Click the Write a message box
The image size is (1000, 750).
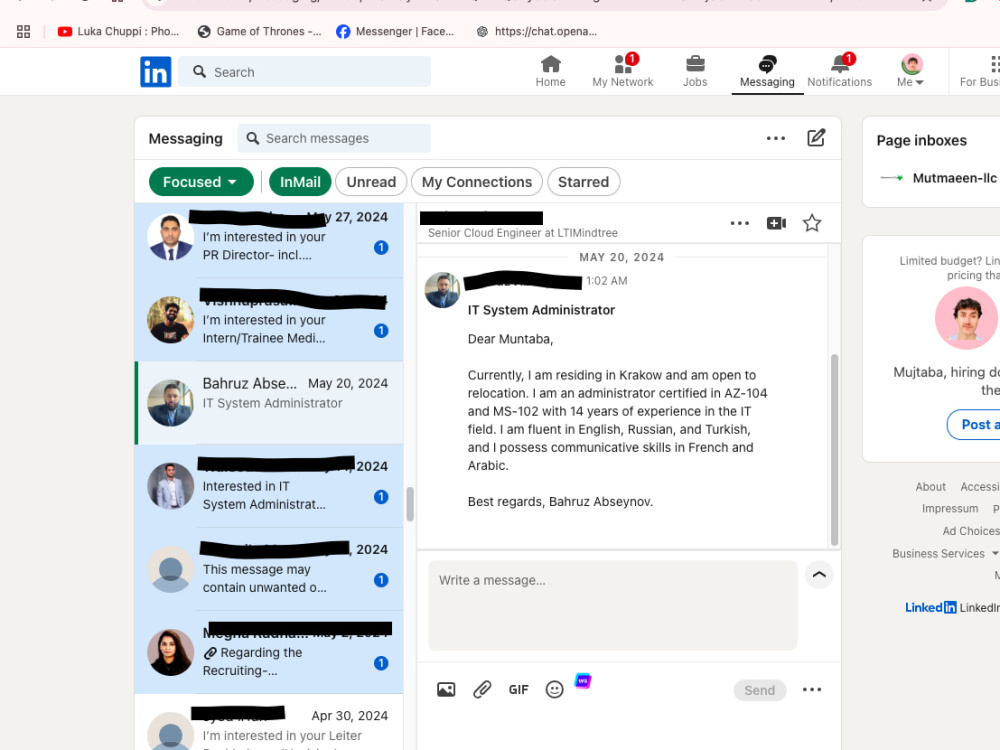613,605
